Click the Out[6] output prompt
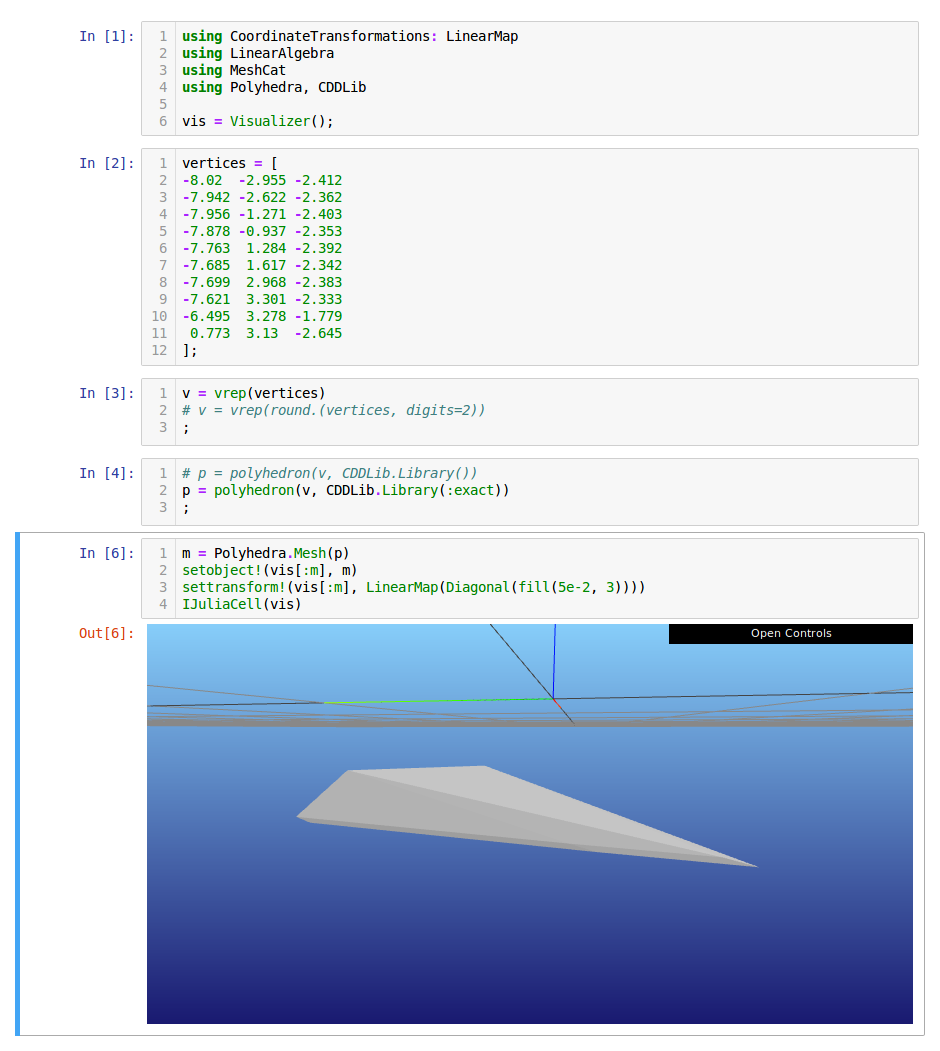Screen dimensions: 940x1051 [107, 633]
